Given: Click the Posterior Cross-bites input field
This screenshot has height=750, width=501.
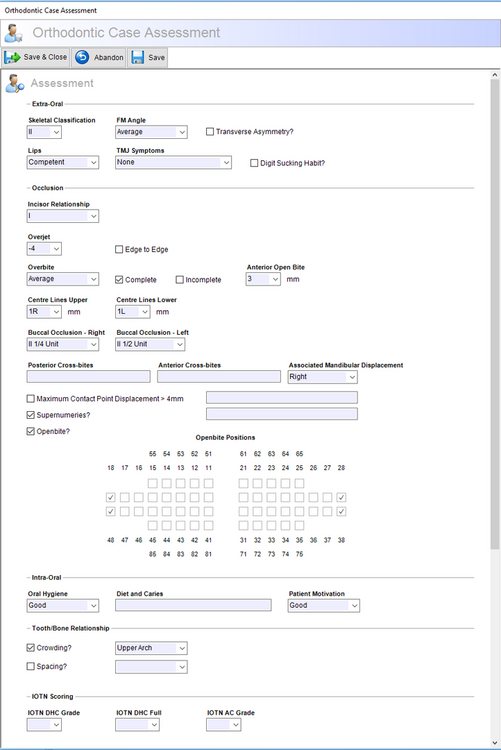Looking at the screenshot, I should tap(89, 377).
